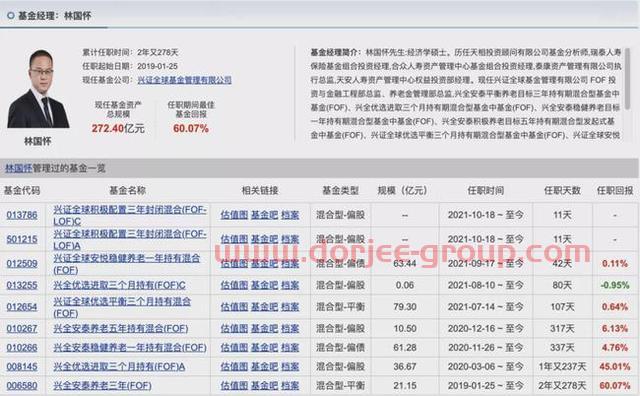Click 估值图 link in the 012654 row

234,307
